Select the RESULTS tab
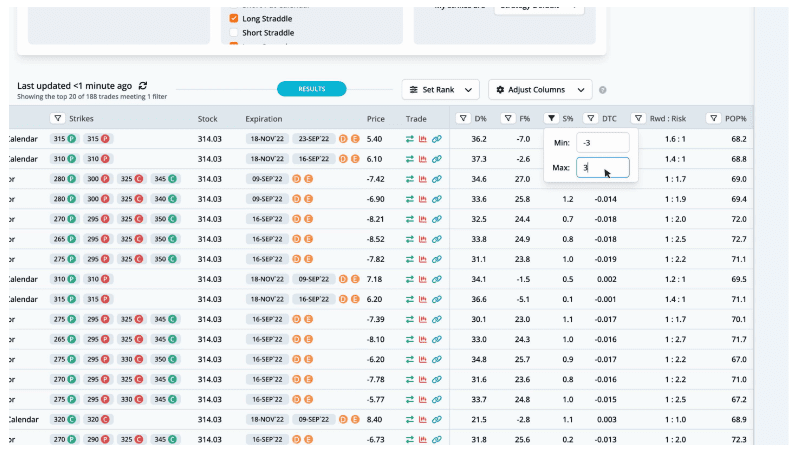 click(311, 89)
